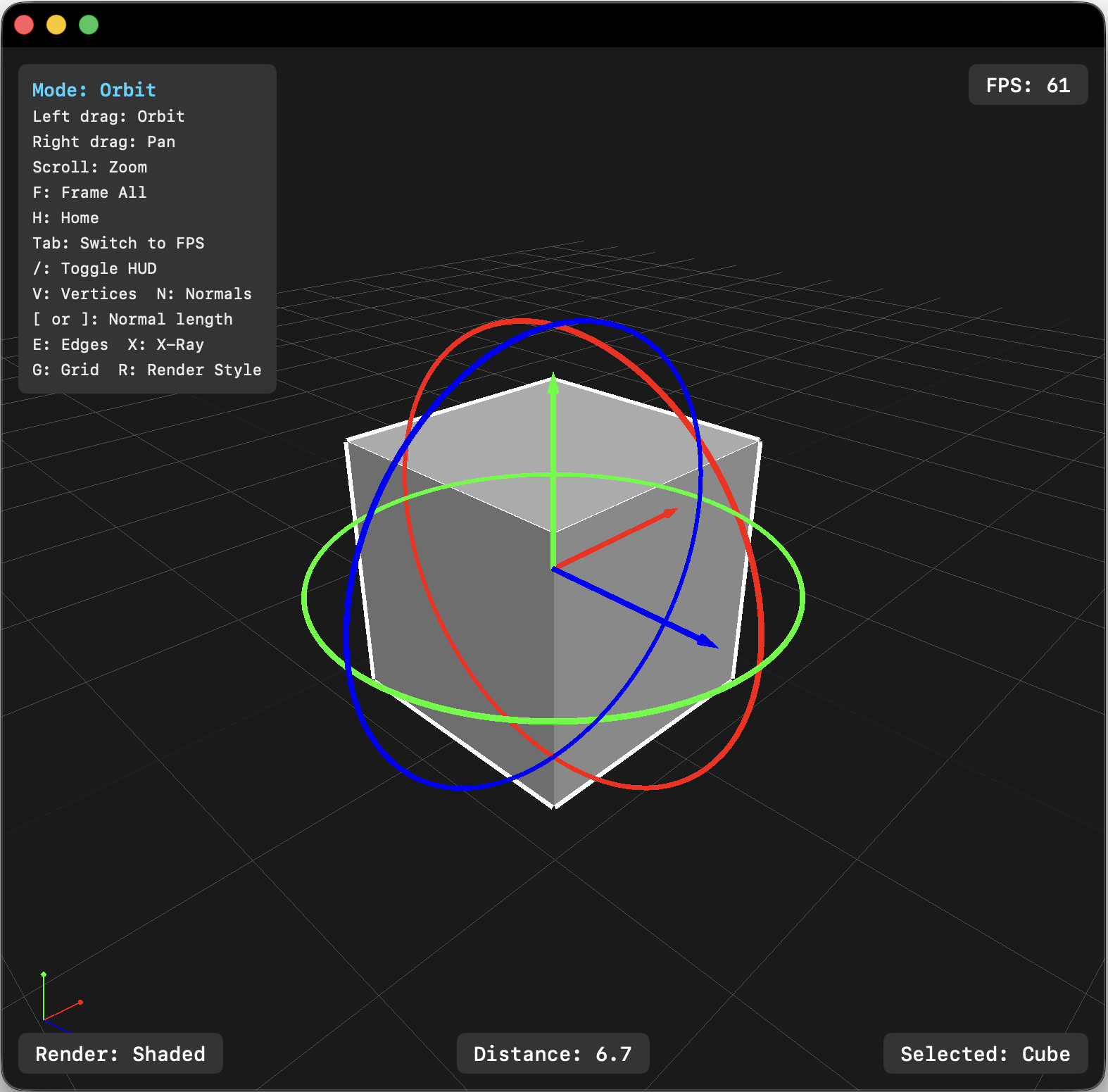Viewport: 1108px width, 1092px height.
Task: Click the "R: Render Style" hint
Action: [x=190, y=370]
